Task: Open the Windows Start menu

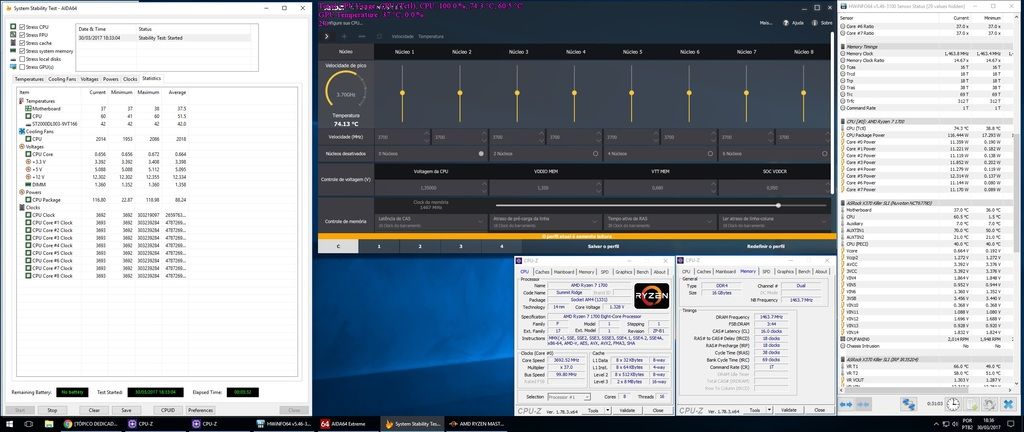Action: point(10,424)
